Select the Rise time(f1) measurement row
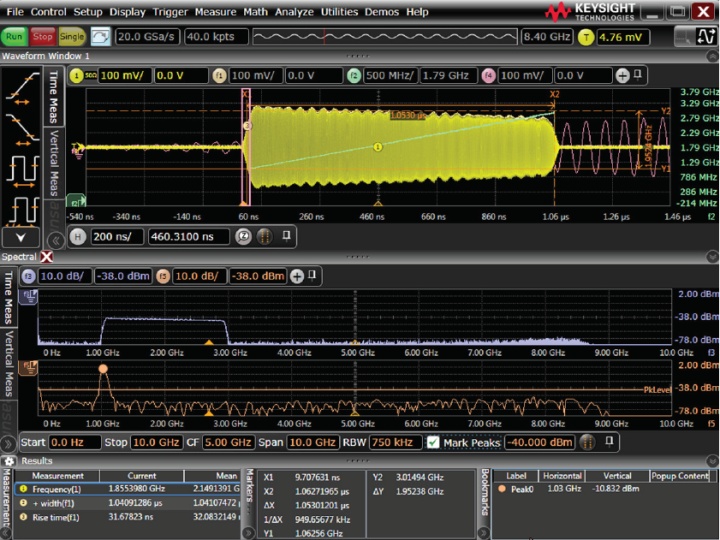The image size is (720, 540). tap(127, 518)
